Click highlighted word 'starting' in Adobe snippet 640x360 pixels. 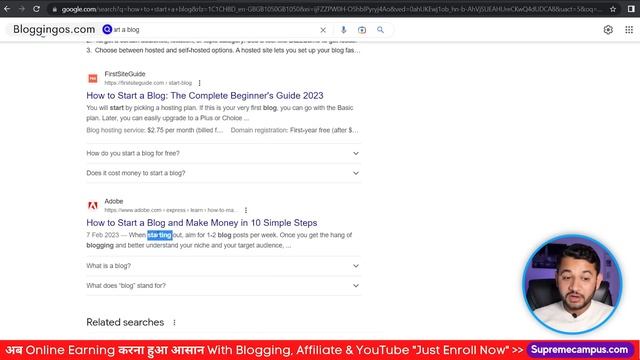[x=160, y=235]
